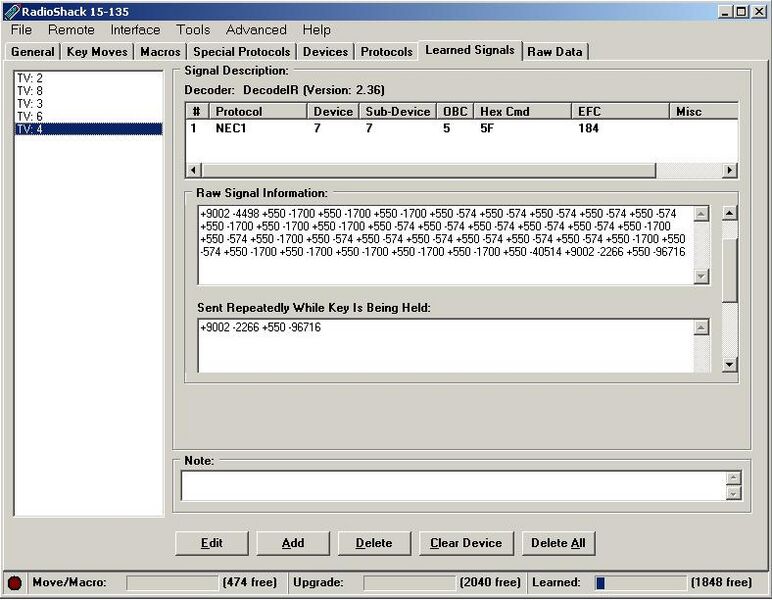Click the Sub-Device column header
This screenshot has width=772, height=600.
click(398, 112)
